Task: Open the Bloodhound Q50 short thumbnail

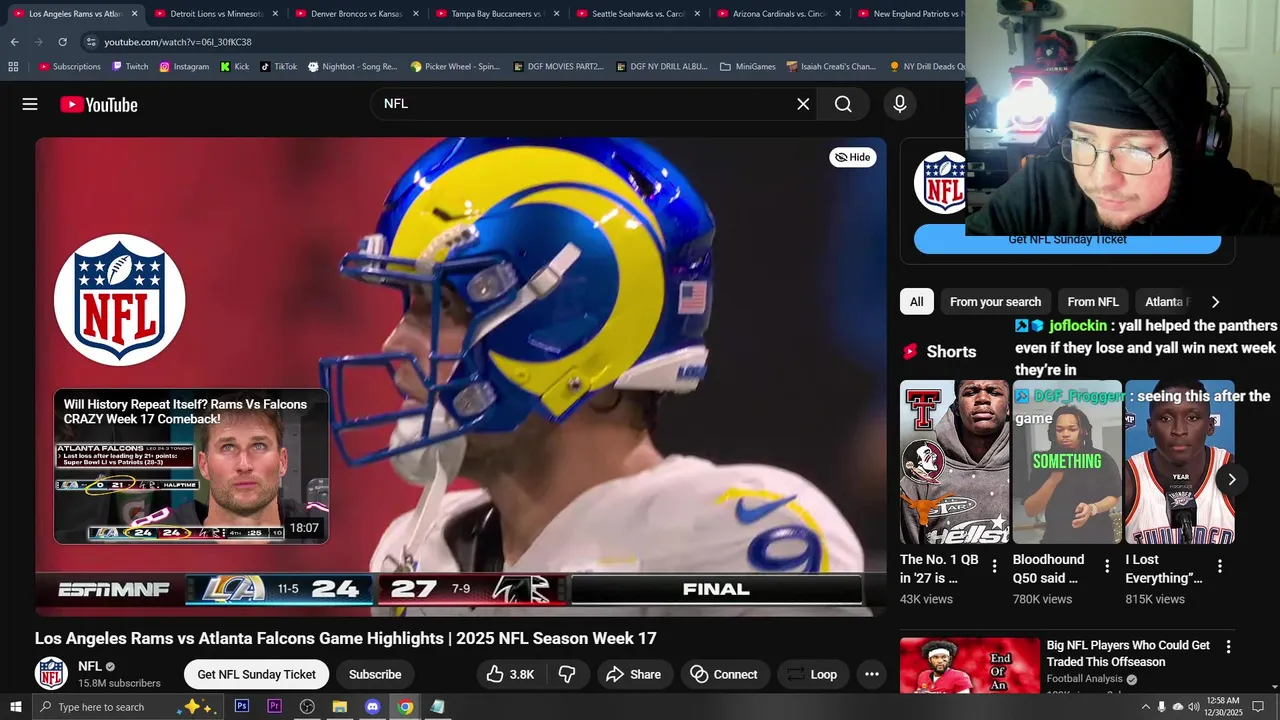Action: click(x=1067, y=462)
